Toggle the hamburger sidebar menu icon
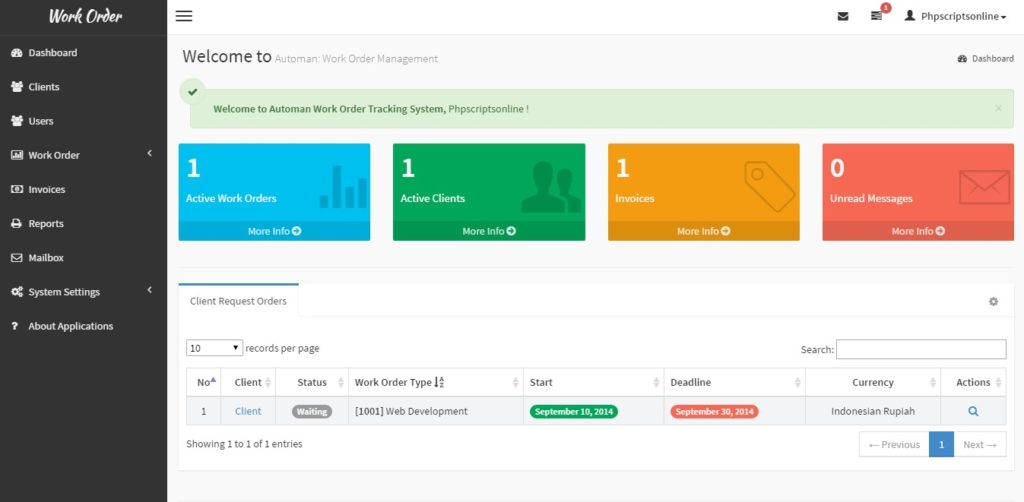This screenshot has width=1024, height=502. click(x=184, y=16)
